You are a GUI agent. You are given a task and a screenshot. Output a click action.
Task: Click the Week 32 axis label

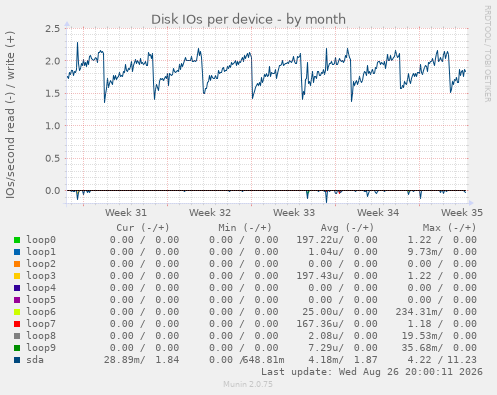210,213
